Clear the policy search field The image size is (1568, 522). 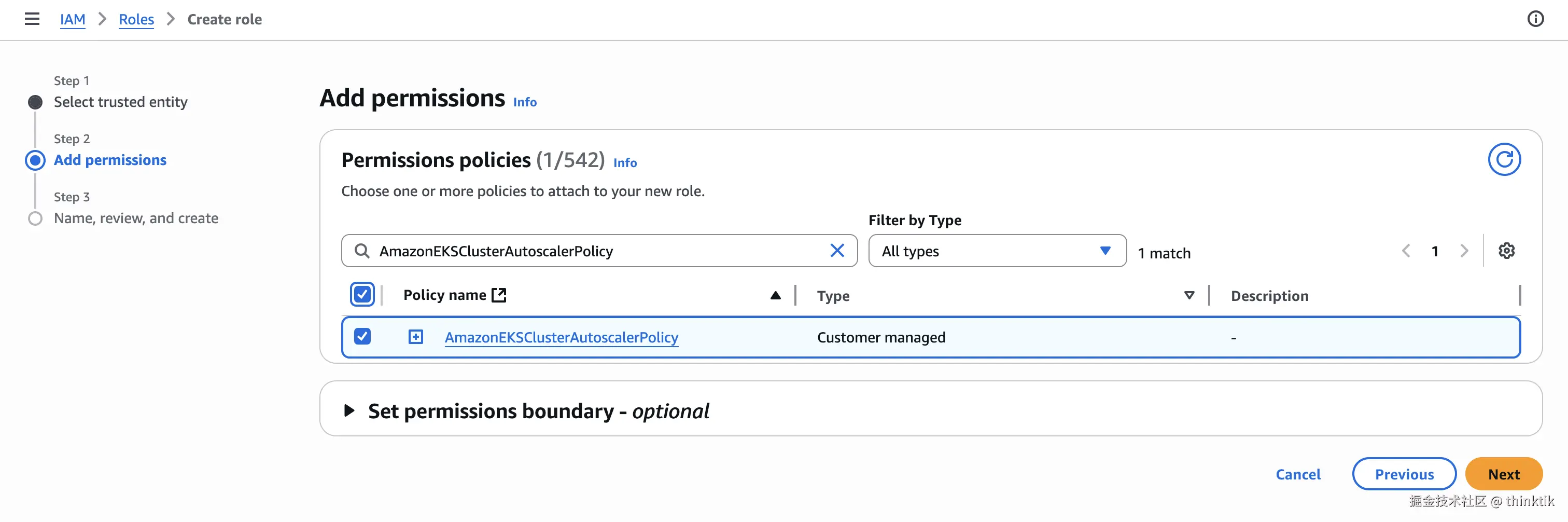click(x=837, y=250)
